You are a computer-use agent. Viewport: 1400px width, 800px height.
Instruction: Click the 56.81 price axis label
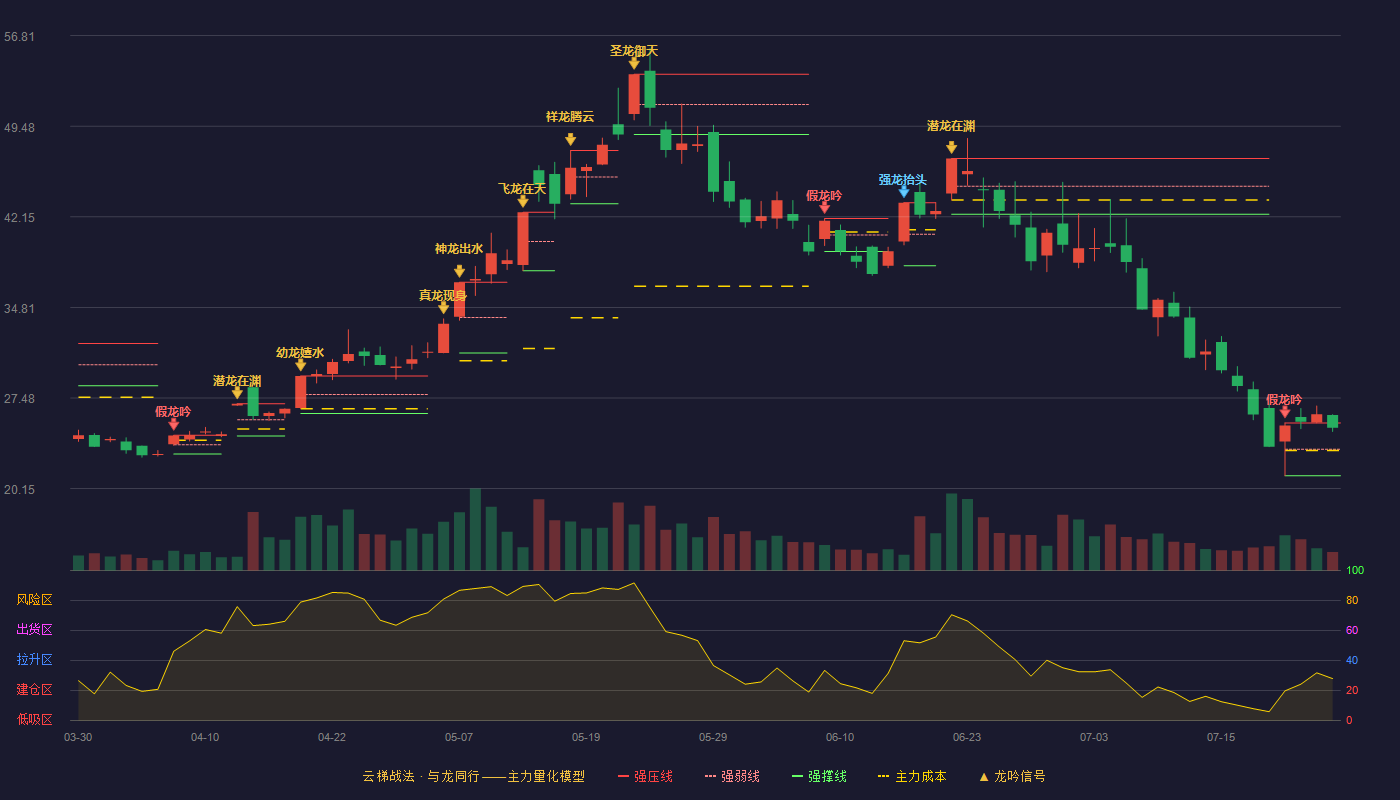tap(20, 37)
